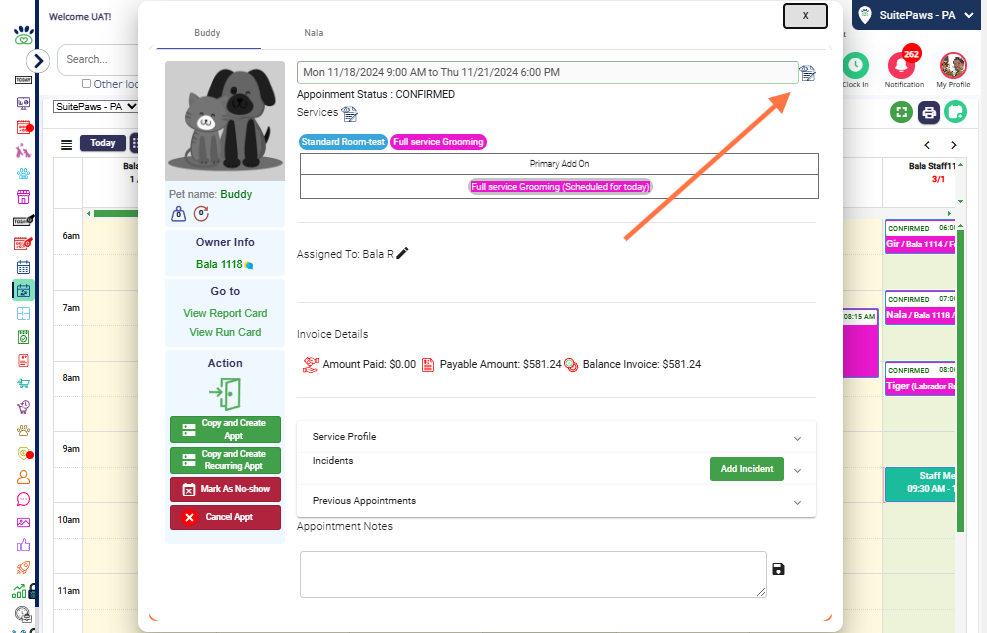Go to next calendar page arrow
Viewport: 987px width, 633px height.
tap(954, 145)
